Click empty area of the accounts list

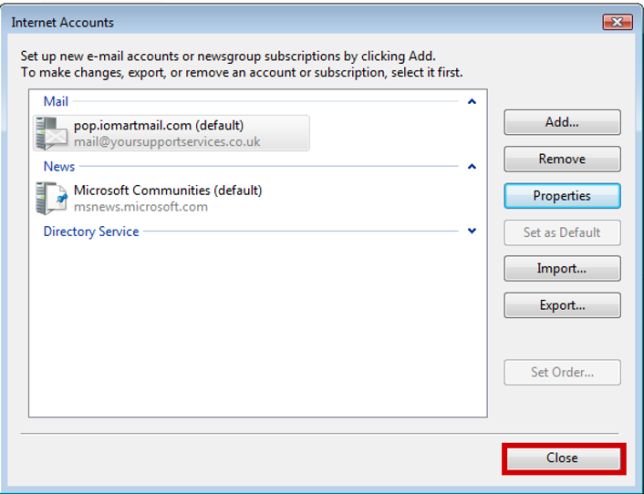pyautogui.click(x=258, y=329)
